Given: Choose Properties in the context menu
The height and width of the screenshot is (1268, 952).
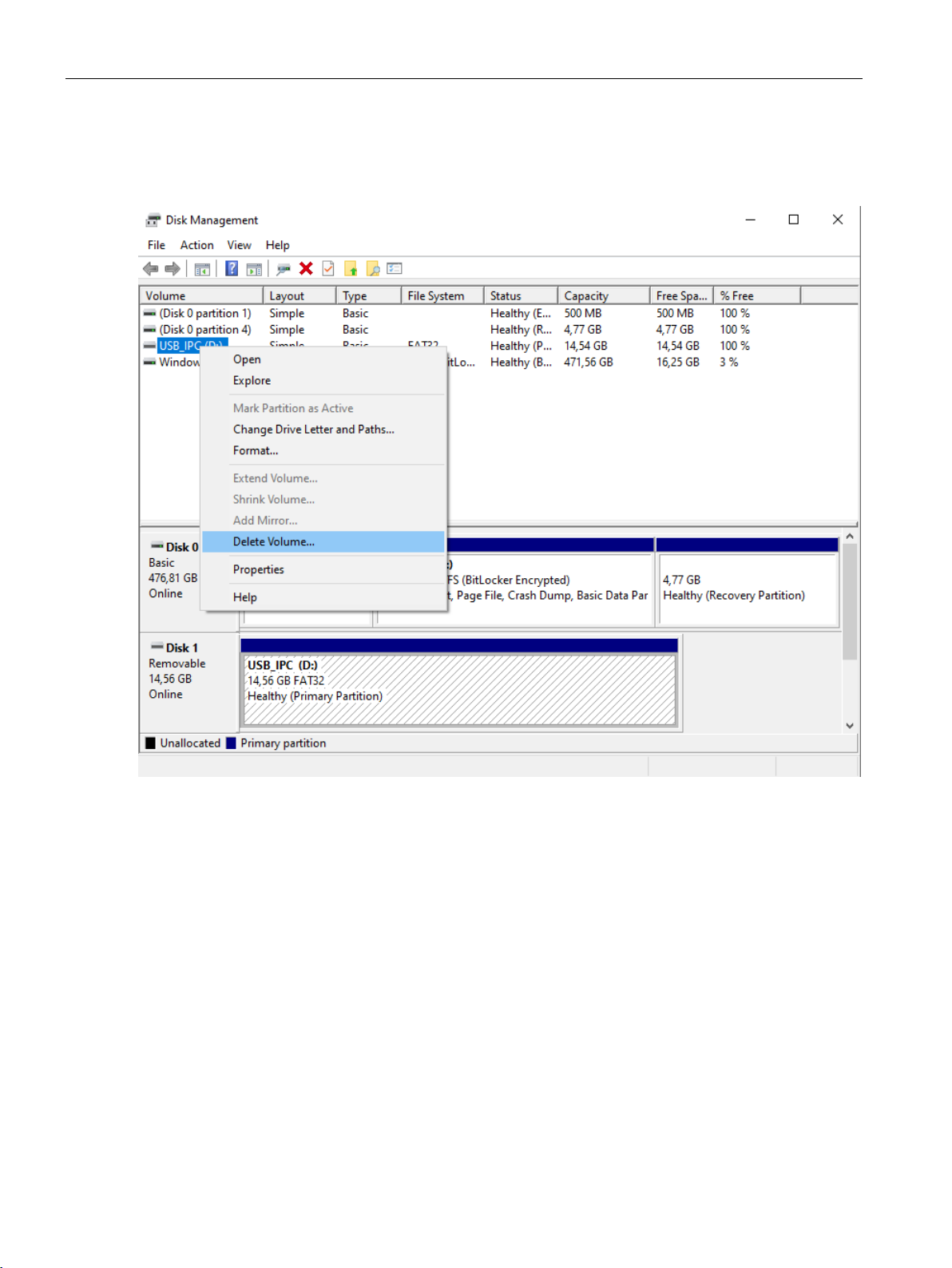Looking at the screenshot, I should (x=323, y=569).
